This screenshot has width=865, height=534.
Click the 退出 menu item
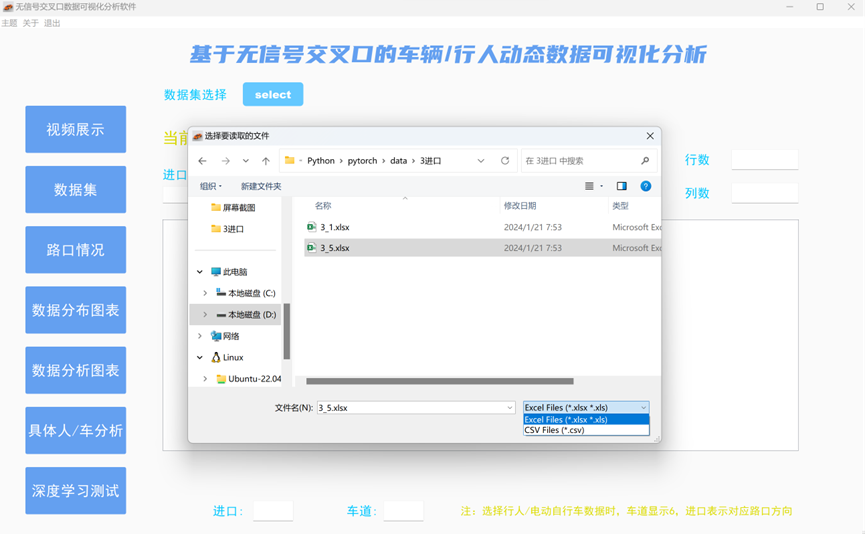pos(52,23)
